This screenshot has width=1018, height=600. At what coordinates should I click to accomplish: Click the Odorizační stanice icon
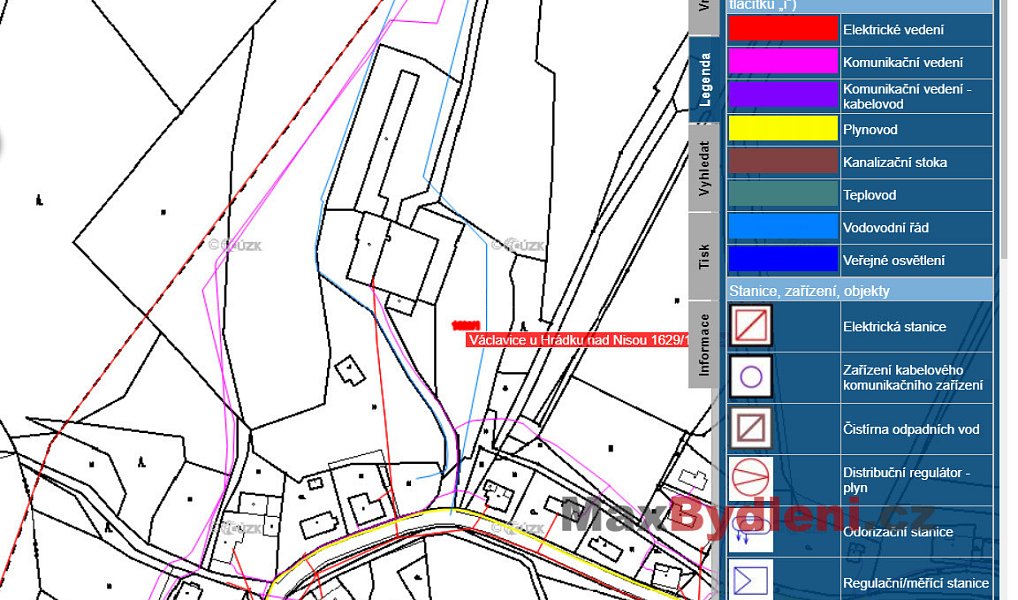751,531
